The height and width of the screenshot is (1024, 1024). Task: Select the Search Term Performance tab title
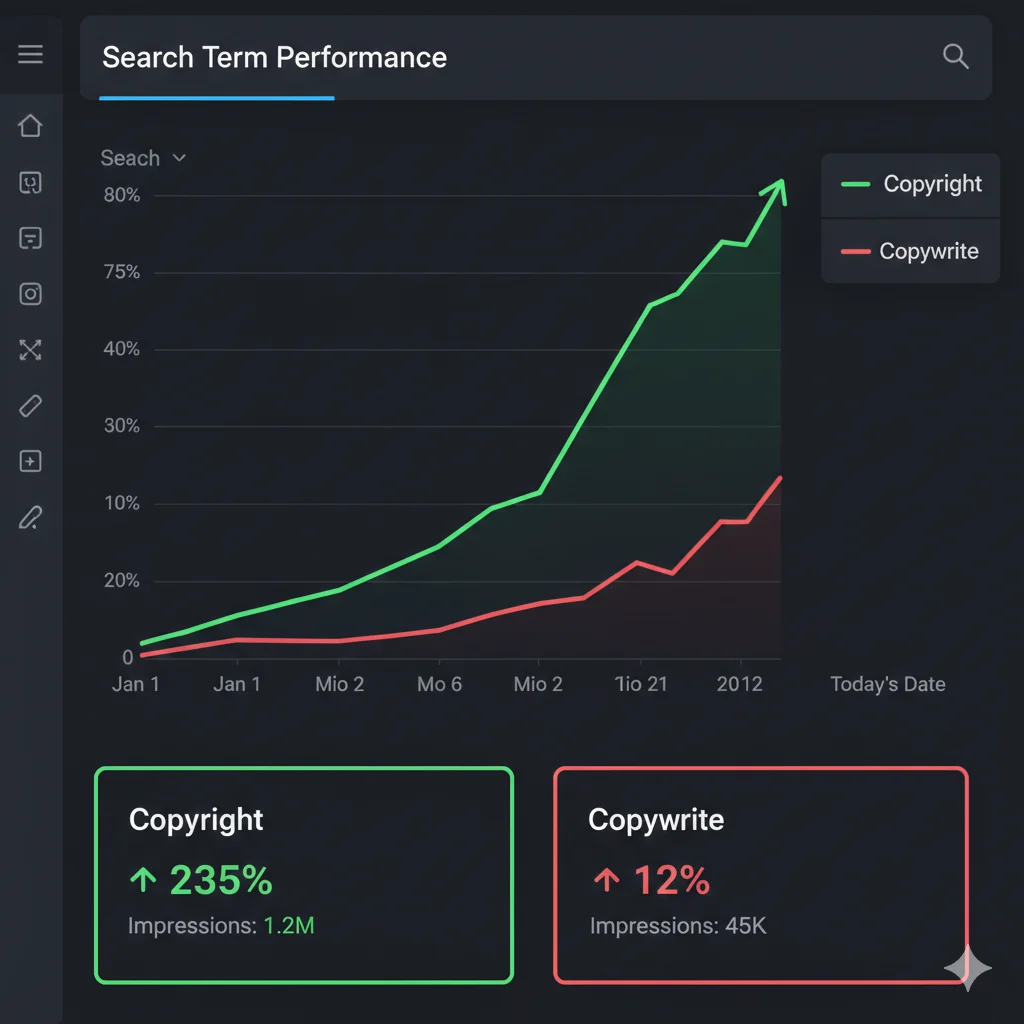274,57
